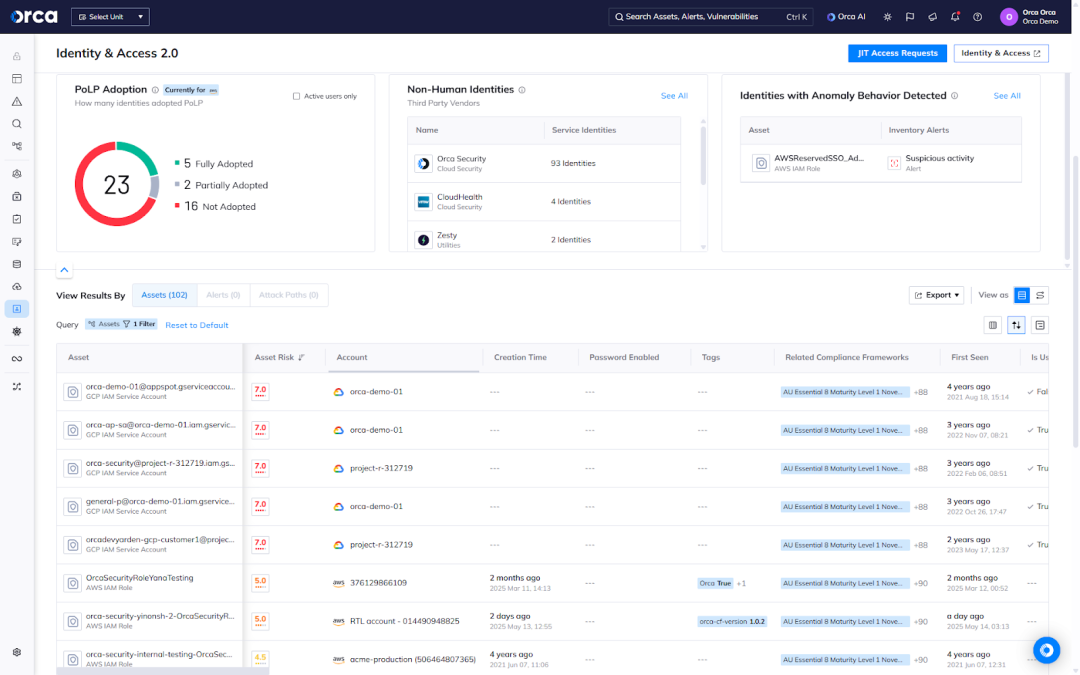Click the gray Partially Adopted legend swatch
Screen dimensions: 1080x675
click(177, 184)
